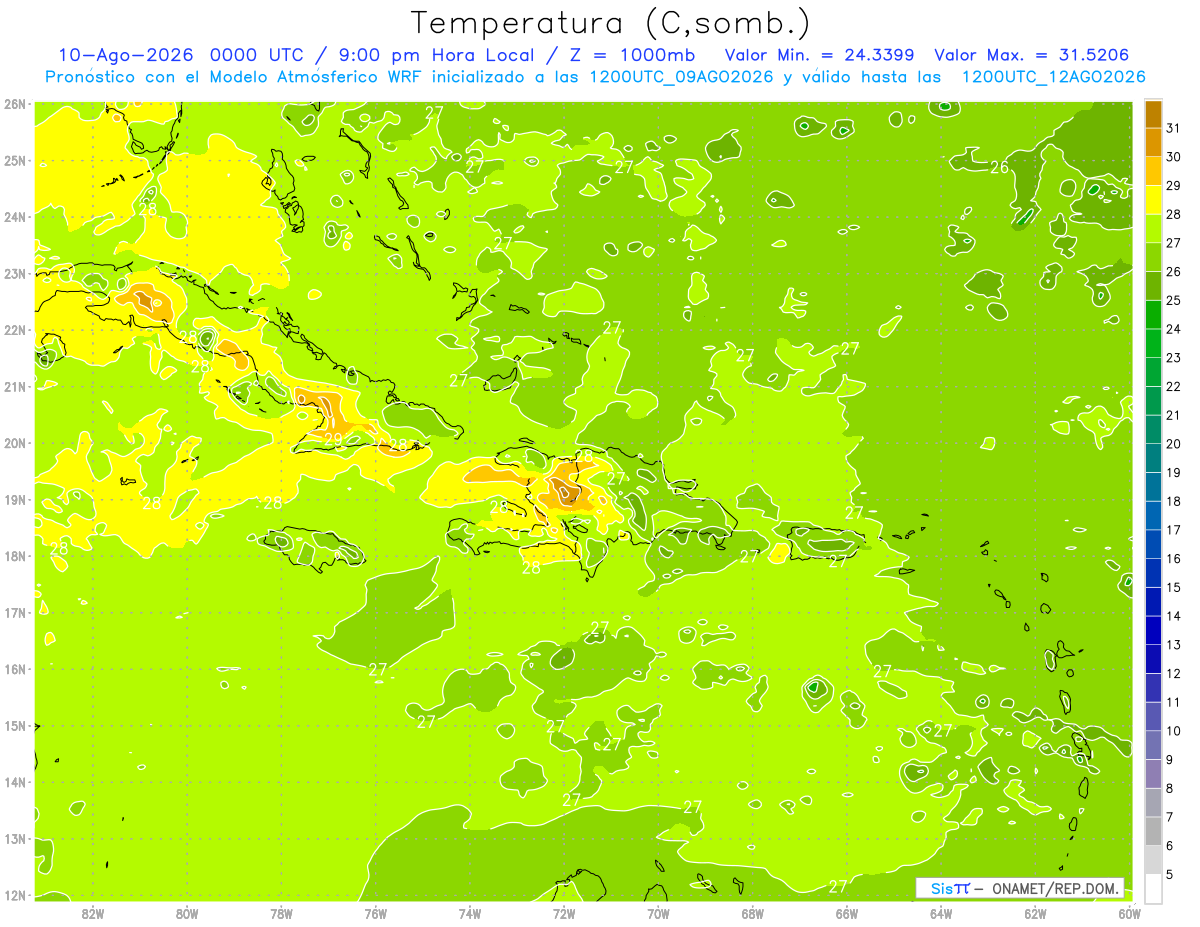Click the '26' contour label near 25N
This screenshot has height=927, width=1200.
[x=999, y=168]
